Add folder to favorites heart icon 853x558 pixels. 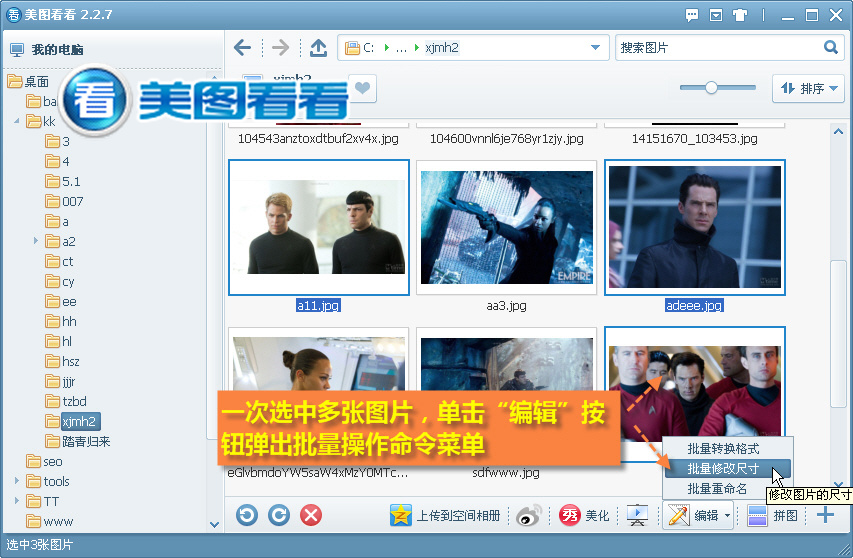(362, 88)
